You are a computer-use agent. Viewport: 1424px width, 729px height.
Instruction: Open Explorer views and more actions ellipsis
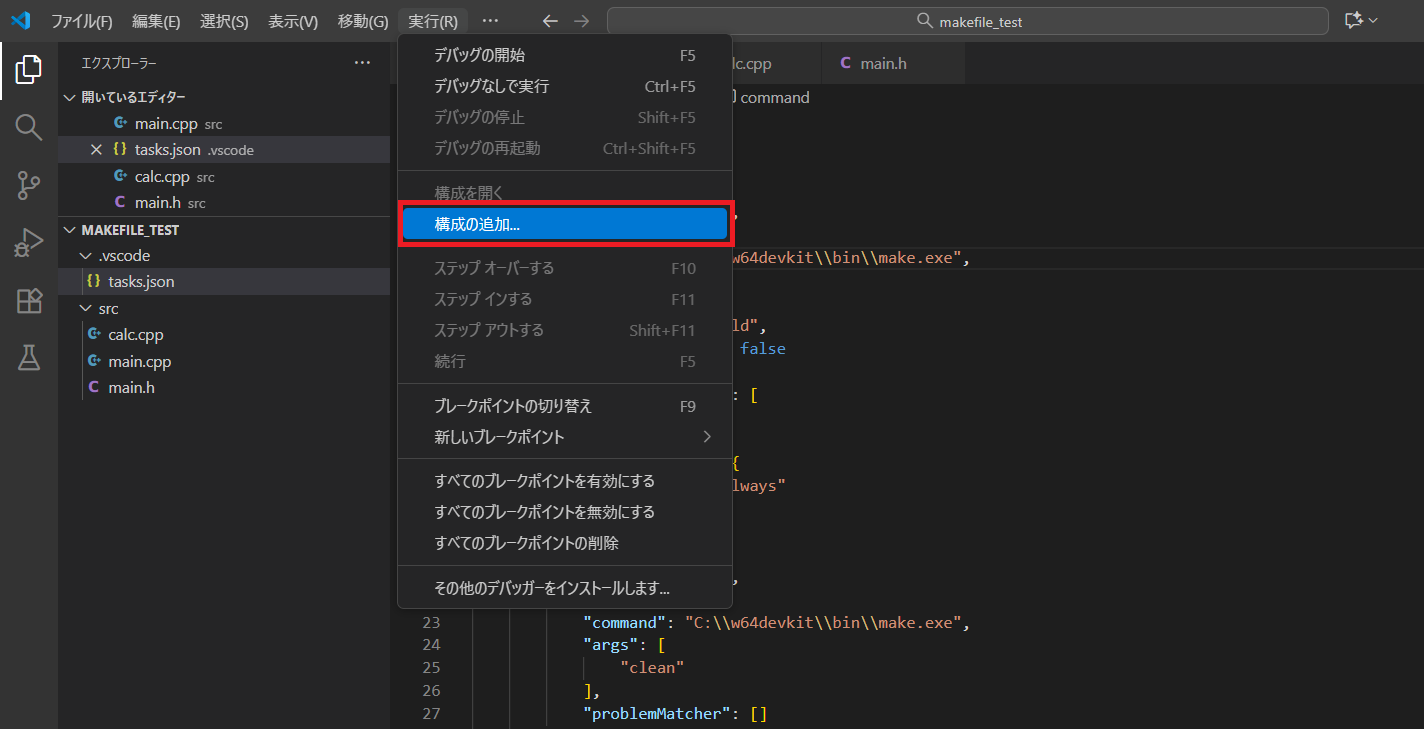click(x=362, y=62)
